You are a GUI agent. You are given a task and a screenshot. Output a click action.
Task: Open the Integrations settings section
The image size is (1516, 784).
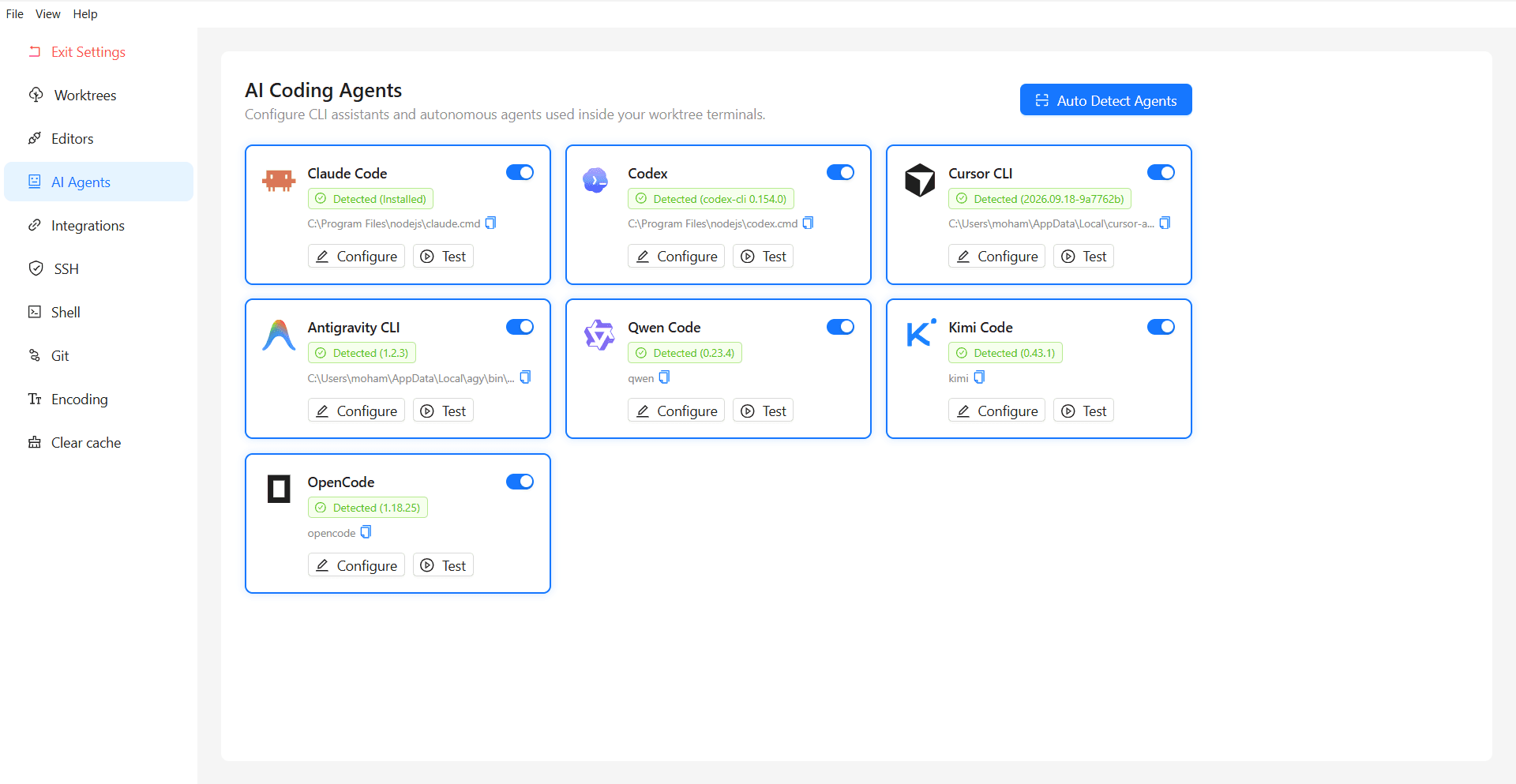(99, 225)
